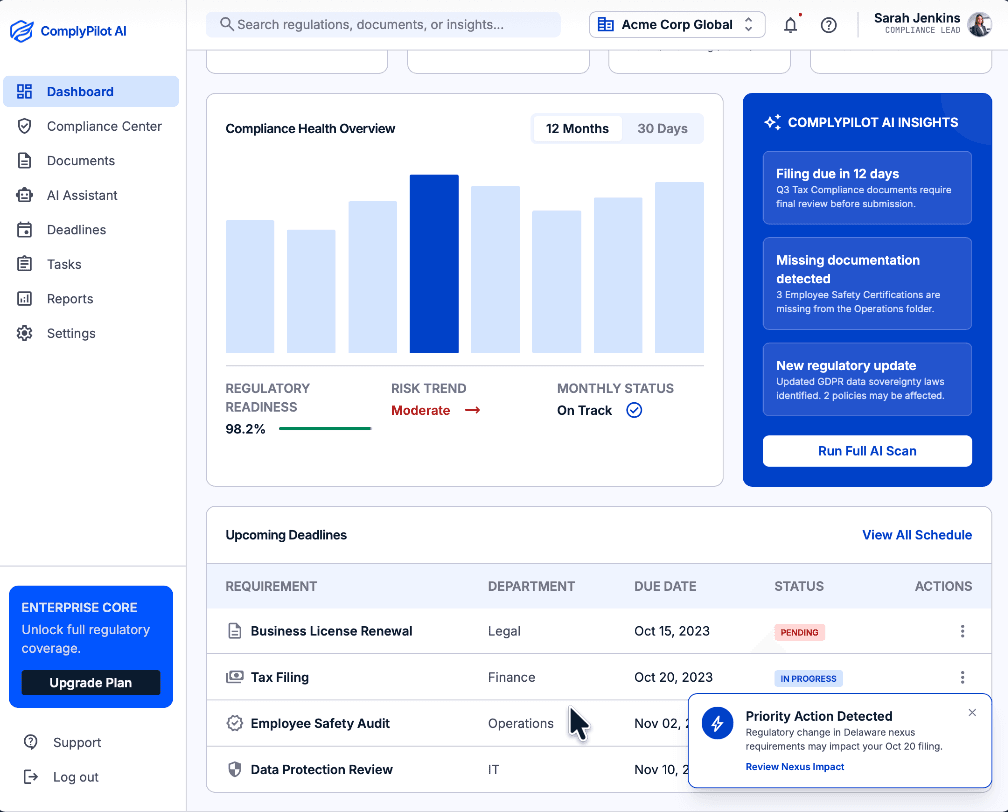Click the Reports chart icon

point(24,299)
